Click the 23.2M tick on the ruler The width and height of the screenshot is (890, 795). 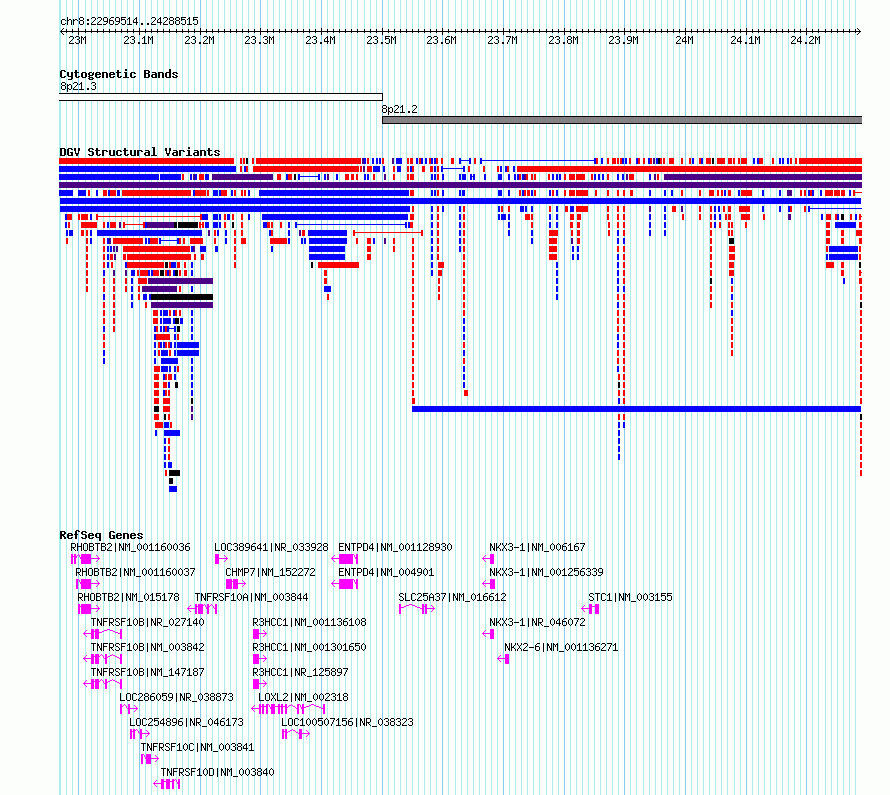click(199, 40)
